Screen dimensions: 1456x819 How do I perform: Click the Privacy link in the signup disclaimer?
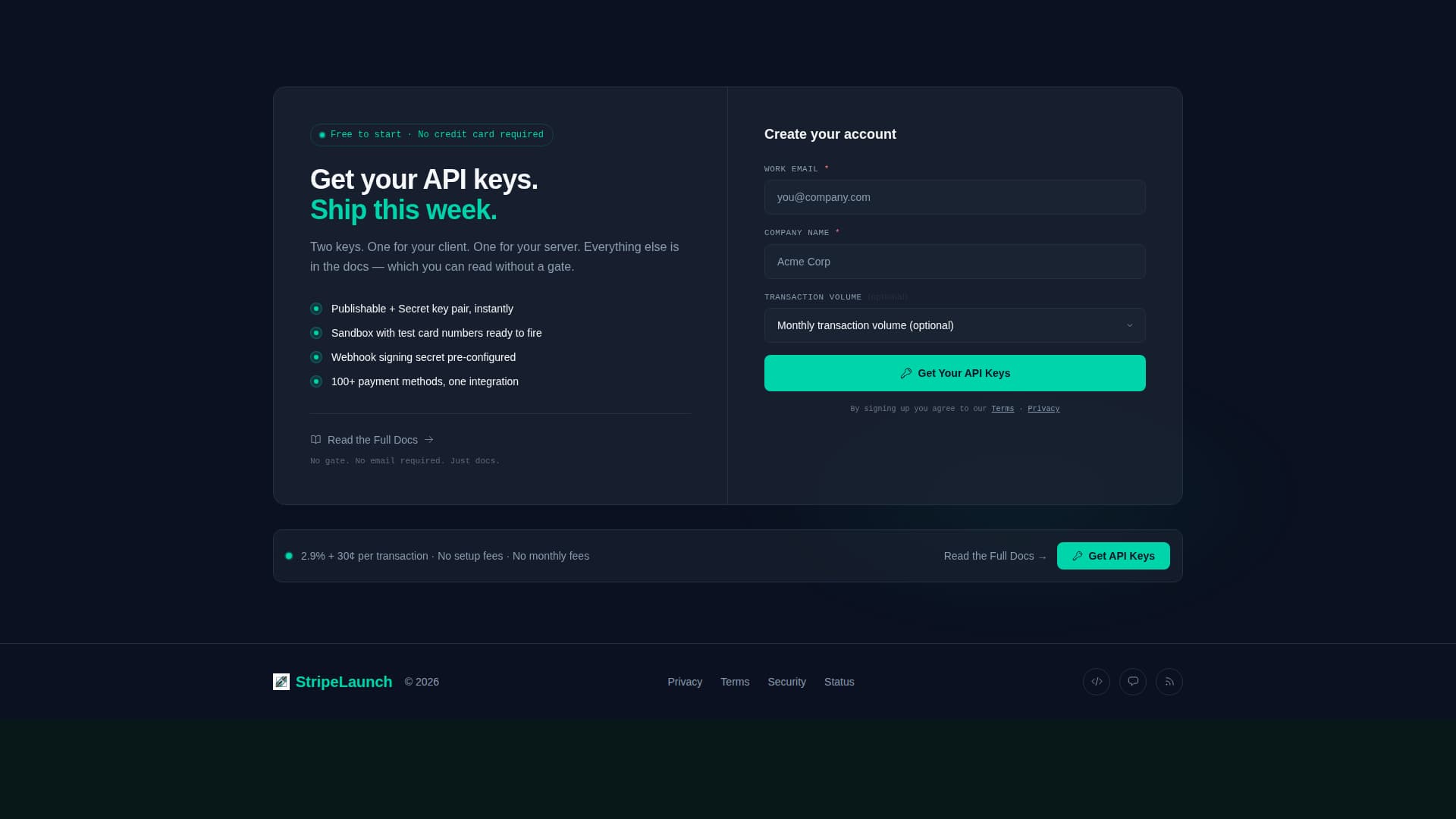coord(1043,408)
